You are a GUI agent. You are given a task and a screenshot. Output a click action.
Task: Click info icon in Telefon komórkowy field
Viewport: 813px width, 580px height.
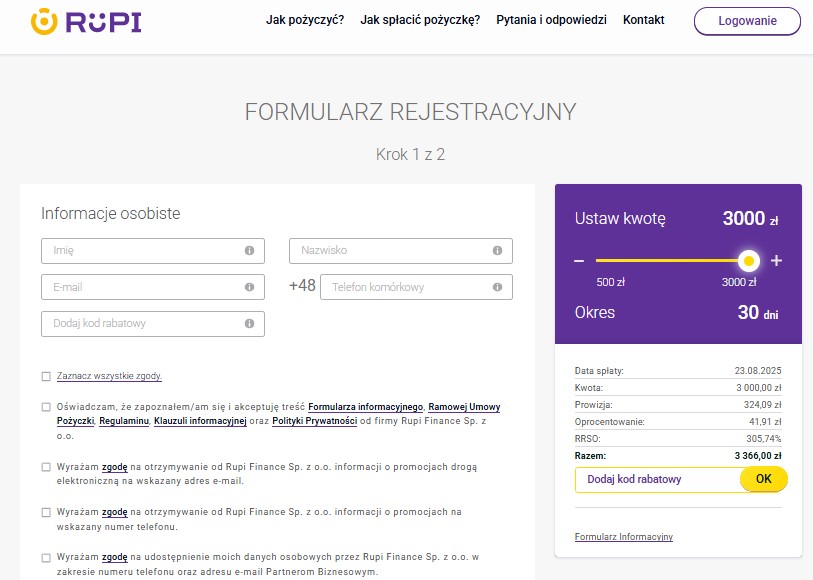pos(497,287)
